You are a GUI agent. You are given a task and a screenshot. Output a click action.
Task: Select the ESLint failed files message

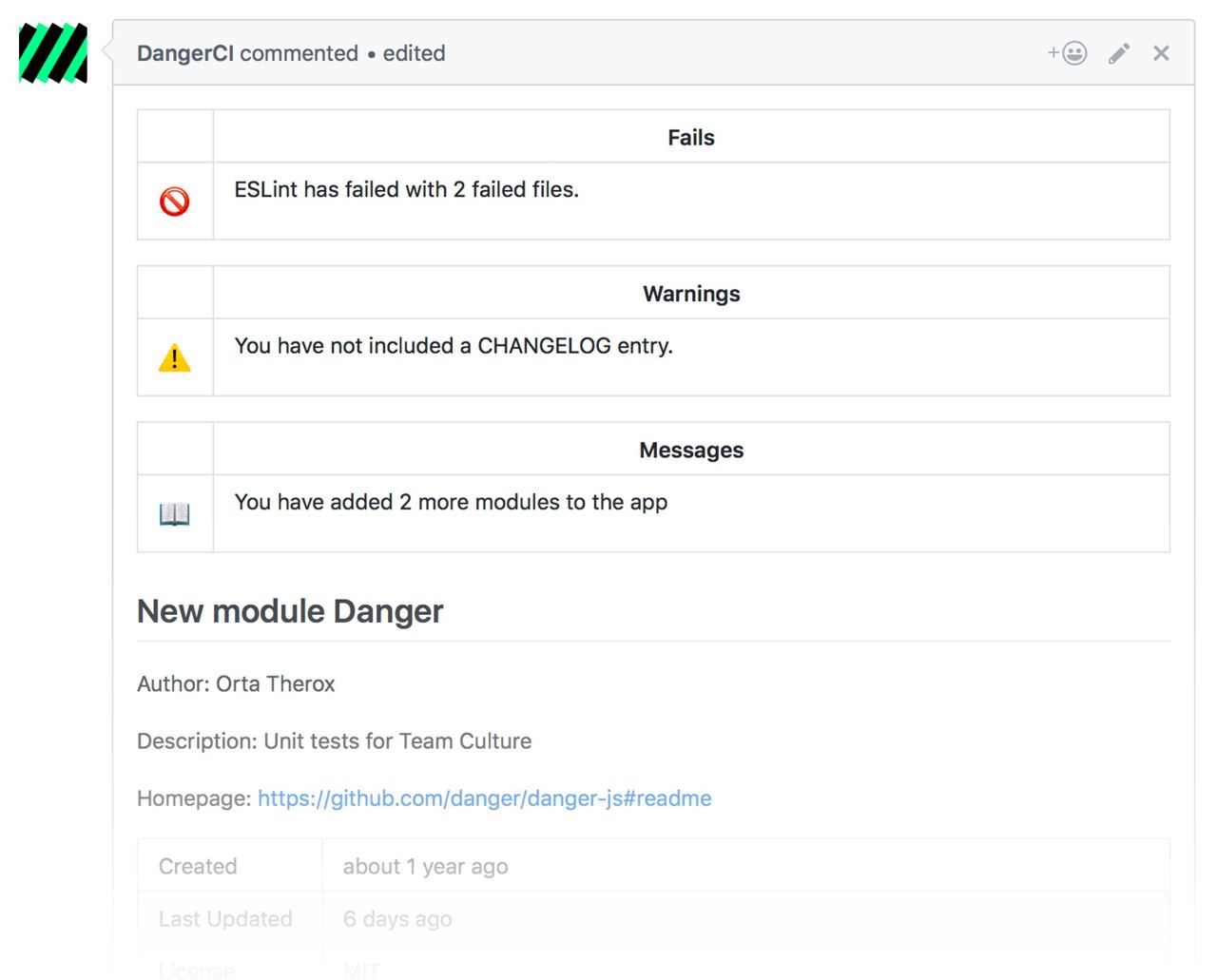(406, 190)
